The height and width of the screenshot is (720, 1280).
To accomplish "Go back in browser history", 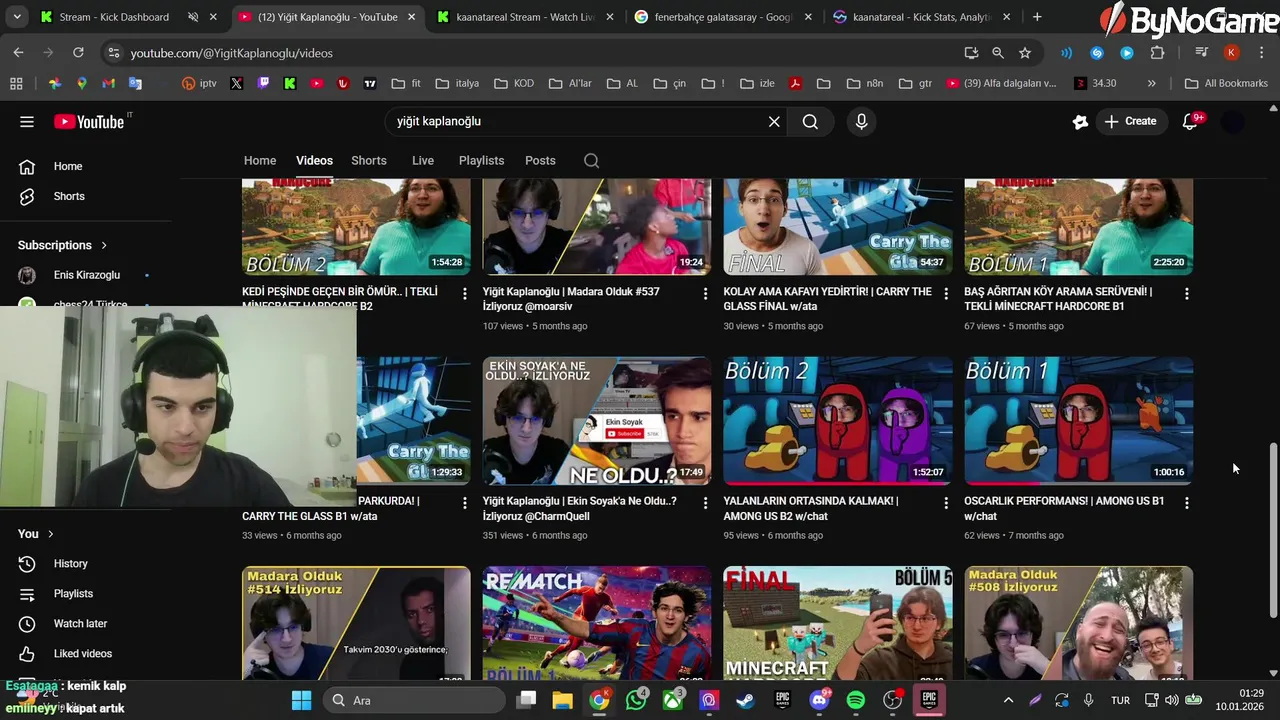I will [x=18, y=53].
